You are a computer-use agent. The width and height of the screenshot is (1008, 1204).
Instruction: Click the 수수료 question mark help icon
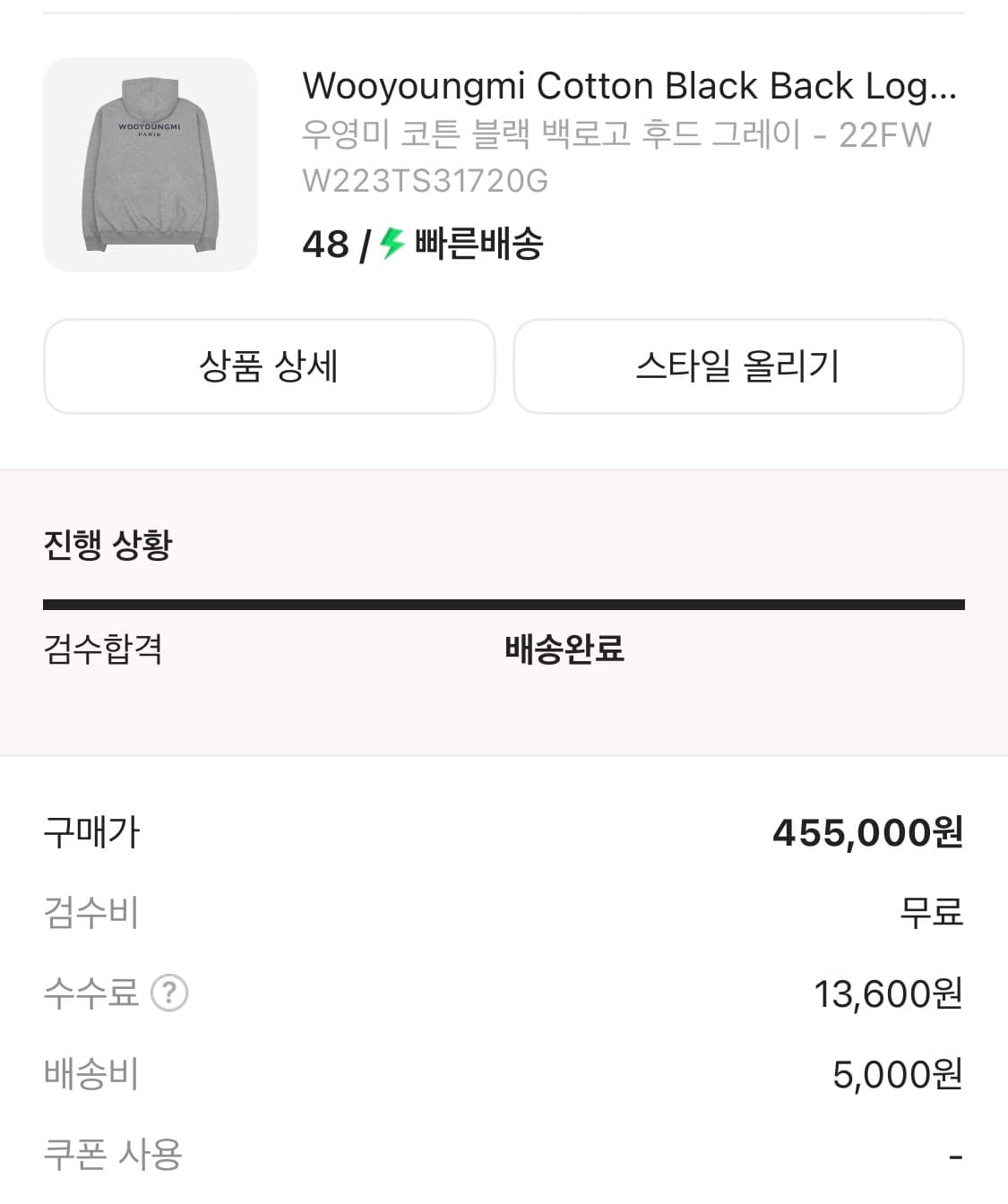pyautogui.click(x=169, y=993)
